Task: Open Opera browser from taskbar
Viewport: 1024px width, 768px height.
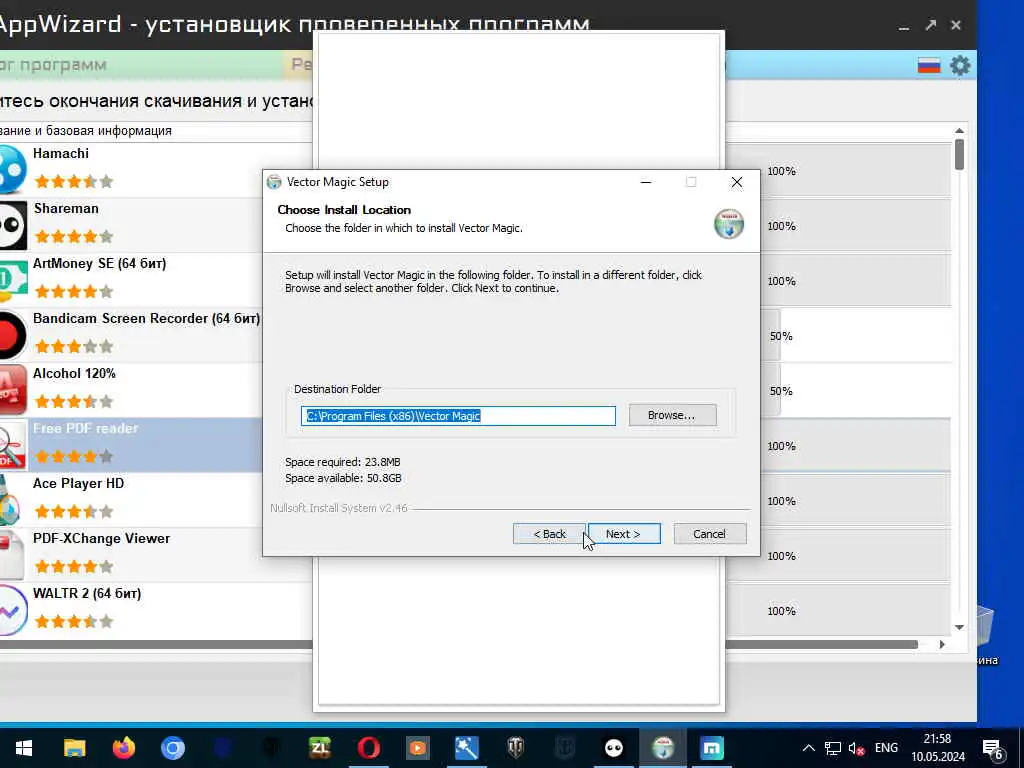Action: click(x=369, y=748)
